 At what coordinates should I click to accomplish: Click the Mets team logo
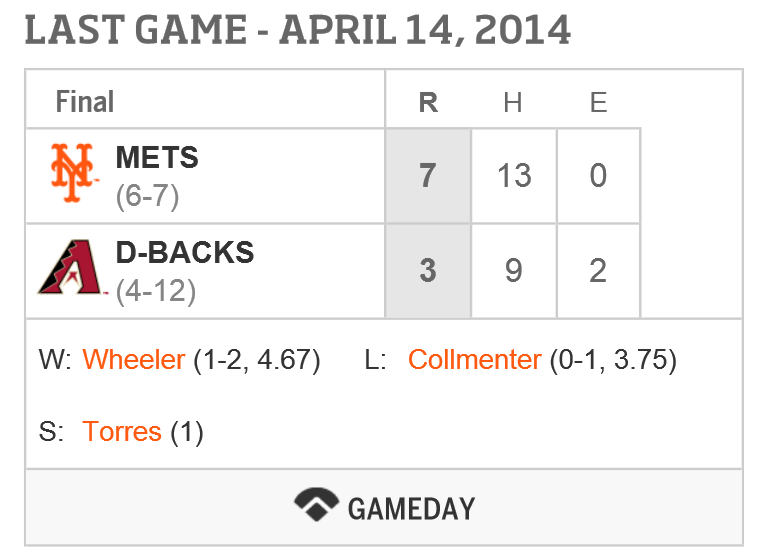pyautogui.click(x=73, y=173)
